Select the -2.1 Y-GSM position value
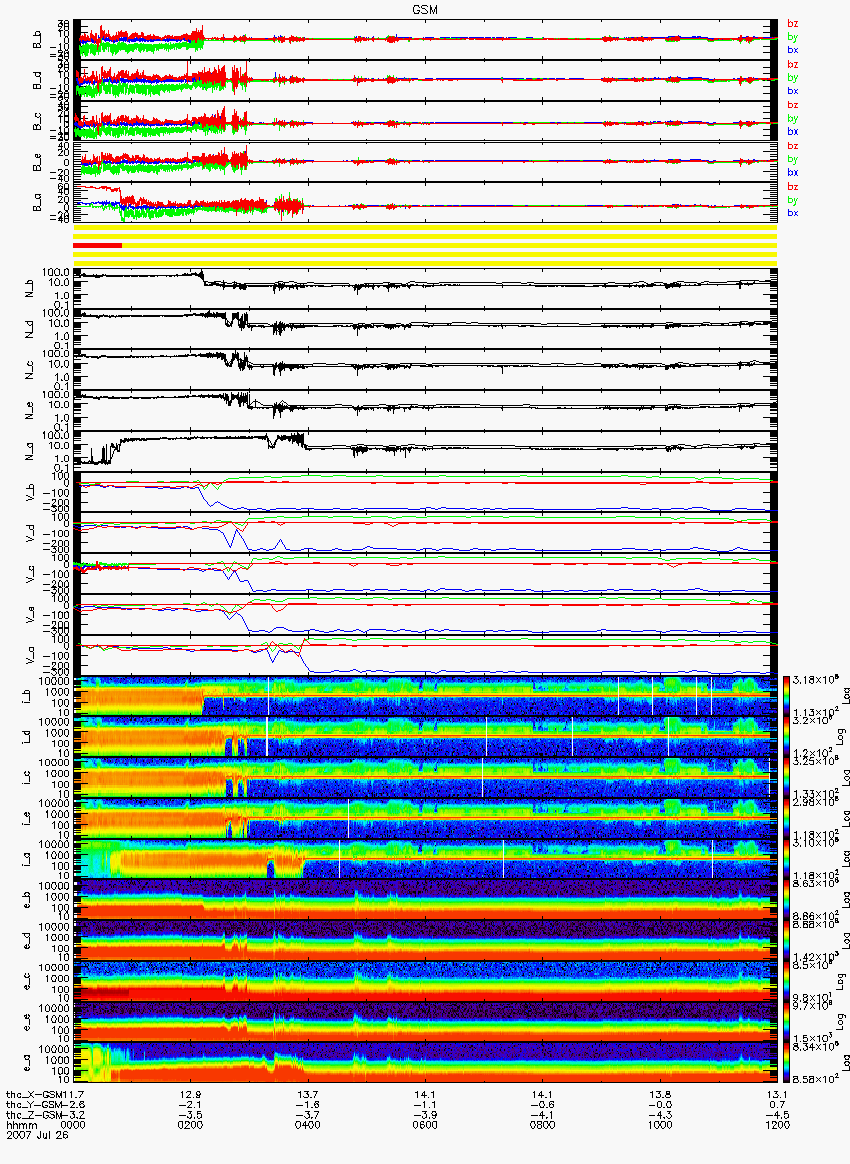Image resolution: width=850 pixels, height=1164 pixels. [190, 1105]
